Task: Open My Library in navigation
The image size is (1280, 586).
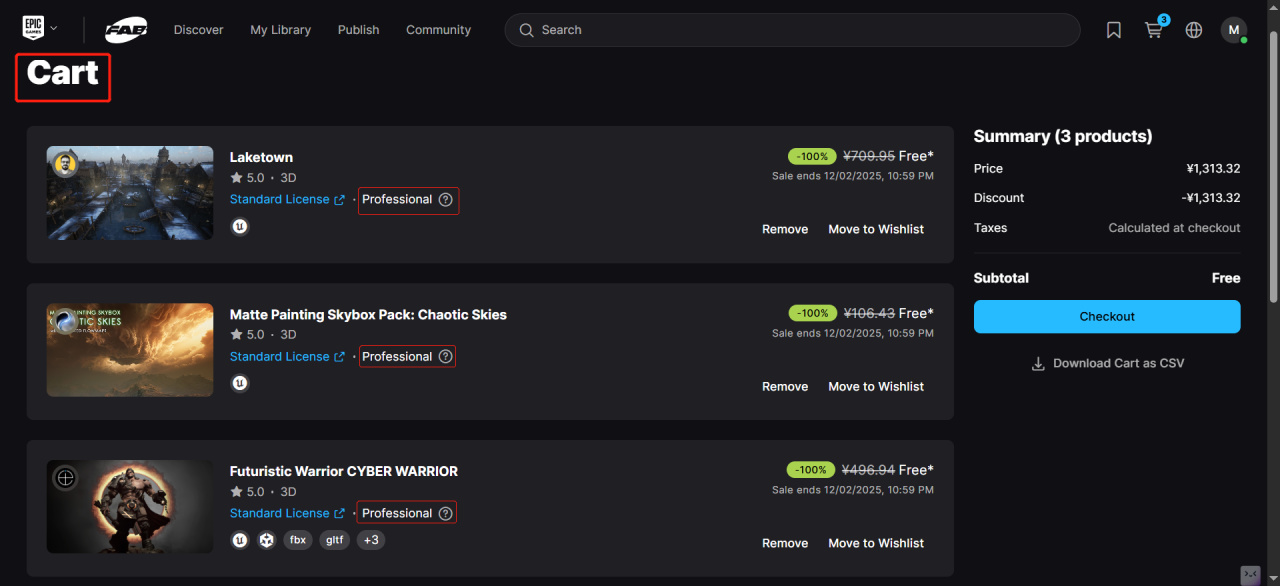Action: (280, 30)
